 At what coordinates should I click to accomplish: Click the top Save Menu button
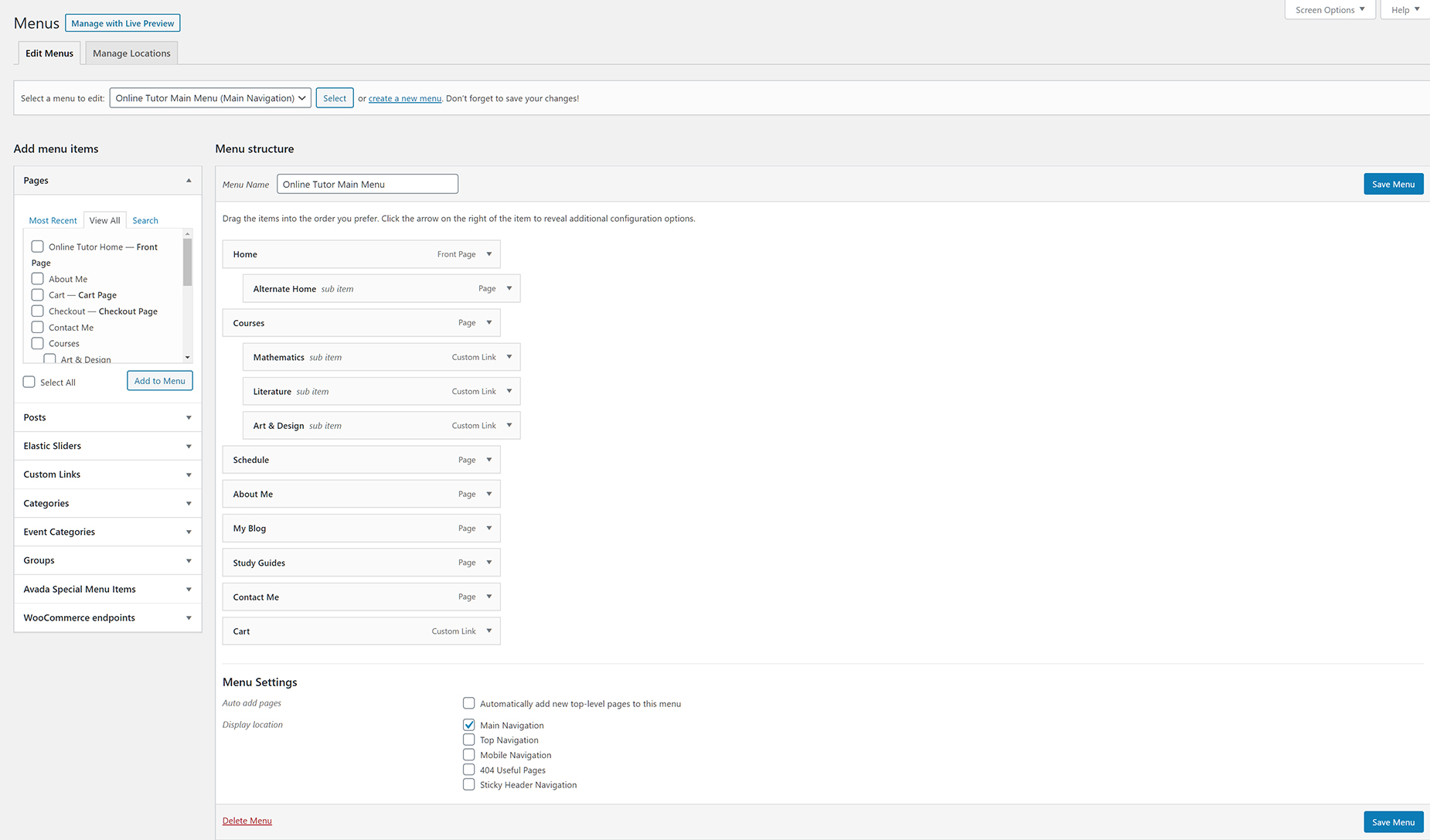(1393, 184)
